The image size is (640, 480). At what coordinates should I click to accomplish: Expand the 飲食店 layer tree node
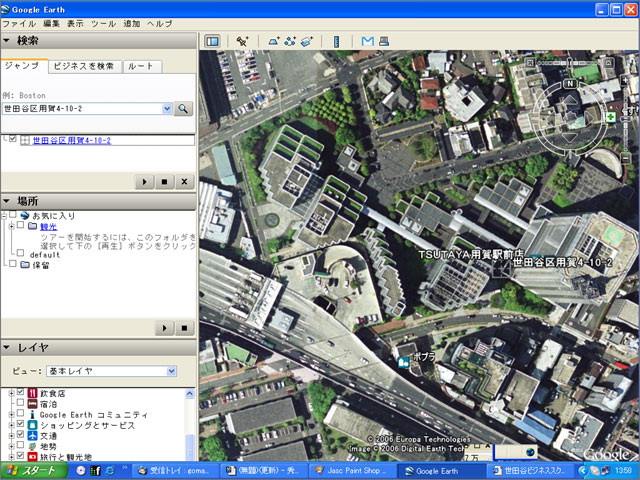pyautogui.click(x=12, y=393)
